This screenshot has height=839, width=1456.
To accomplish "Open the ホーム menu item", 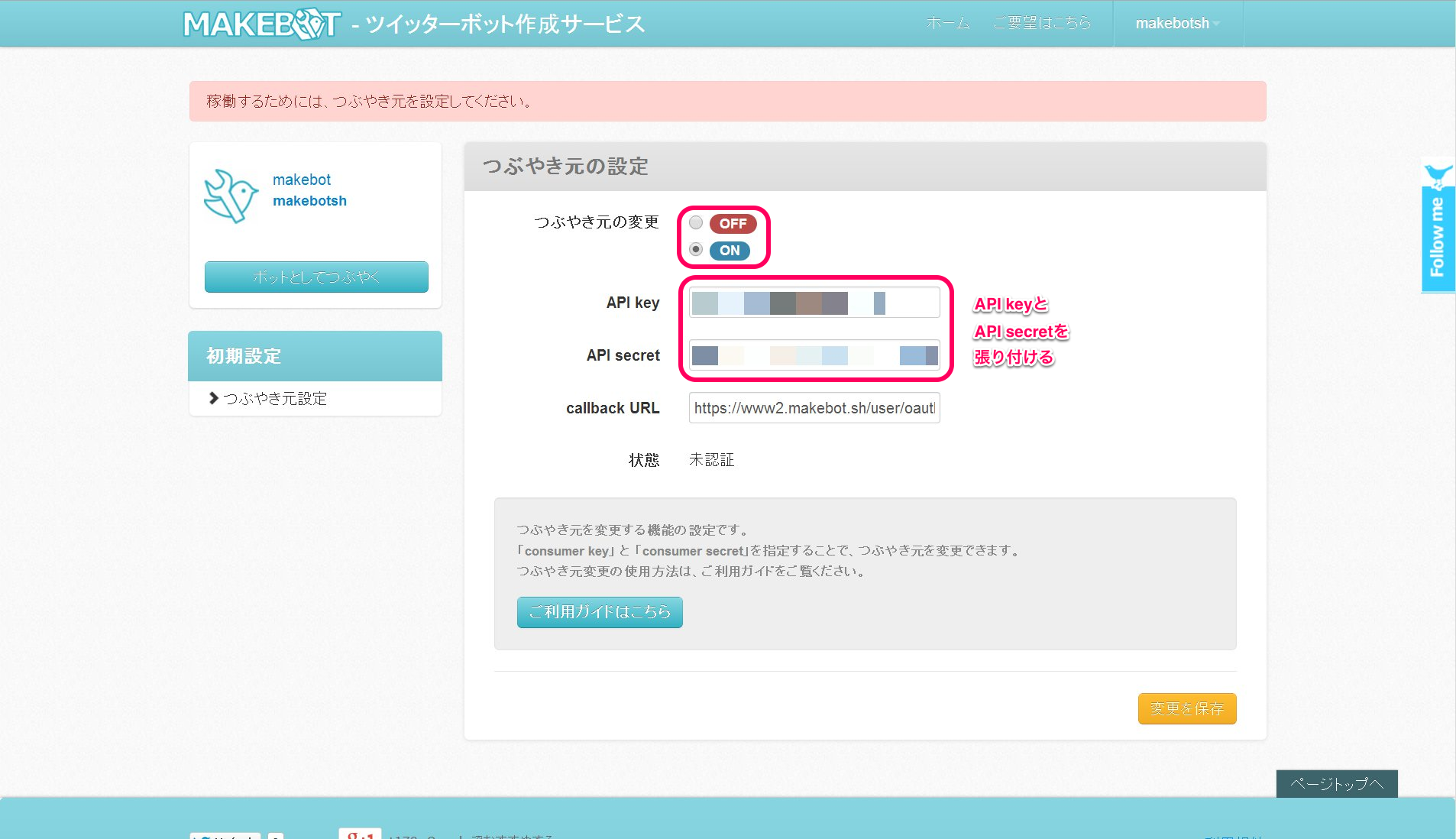I will 947,23.
